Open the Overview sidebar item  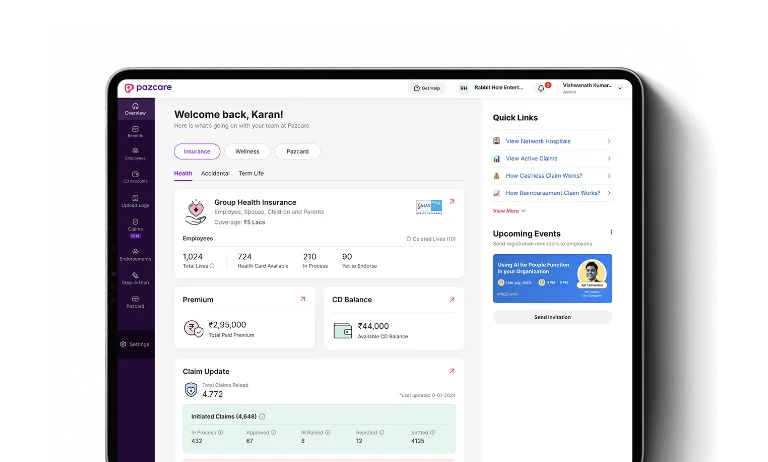(x=135, y=109)
